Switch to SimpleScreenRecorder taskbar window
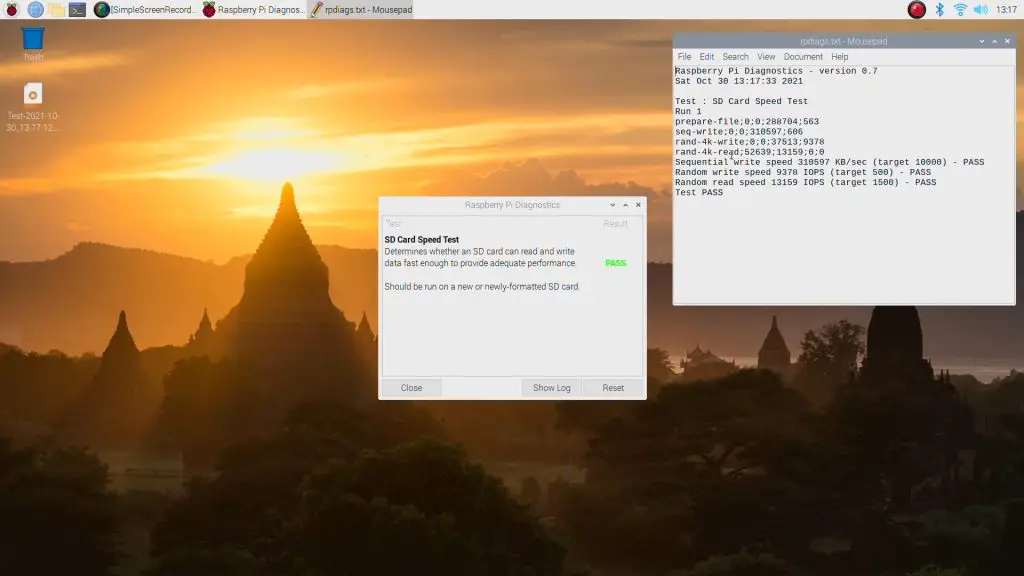Viewport: 1024px width, 576px height. pyautogui.click(x=145, y=10)
